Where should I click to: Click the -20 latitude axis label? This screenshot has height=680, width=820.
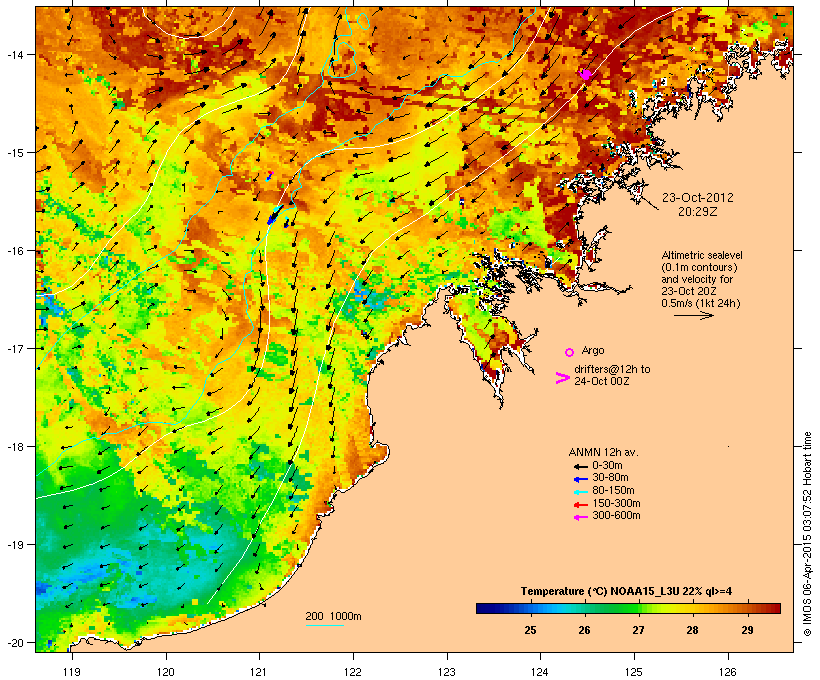(x=14, y=643)
